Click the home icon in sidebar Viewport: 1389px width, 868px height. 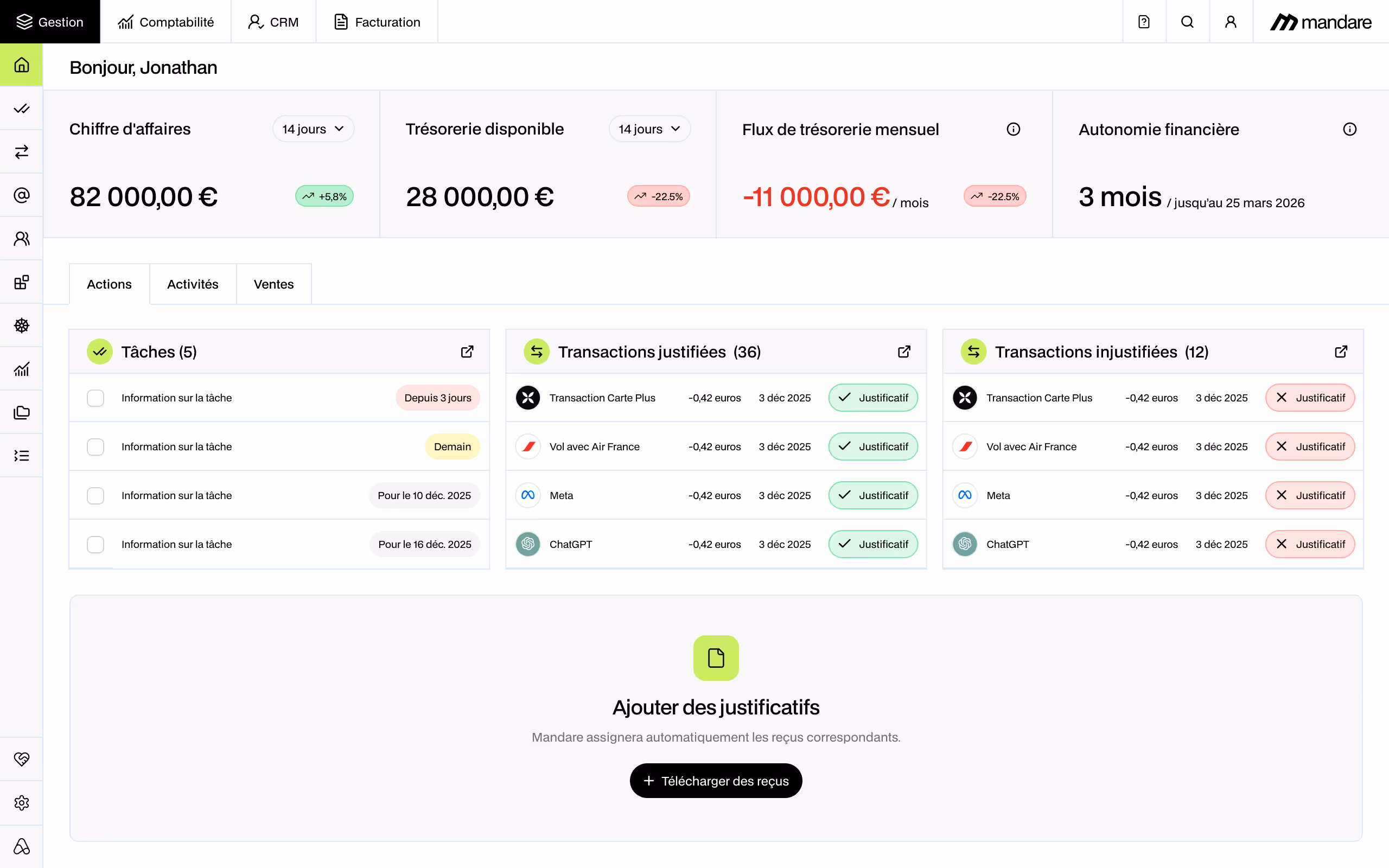pos(21,65)
